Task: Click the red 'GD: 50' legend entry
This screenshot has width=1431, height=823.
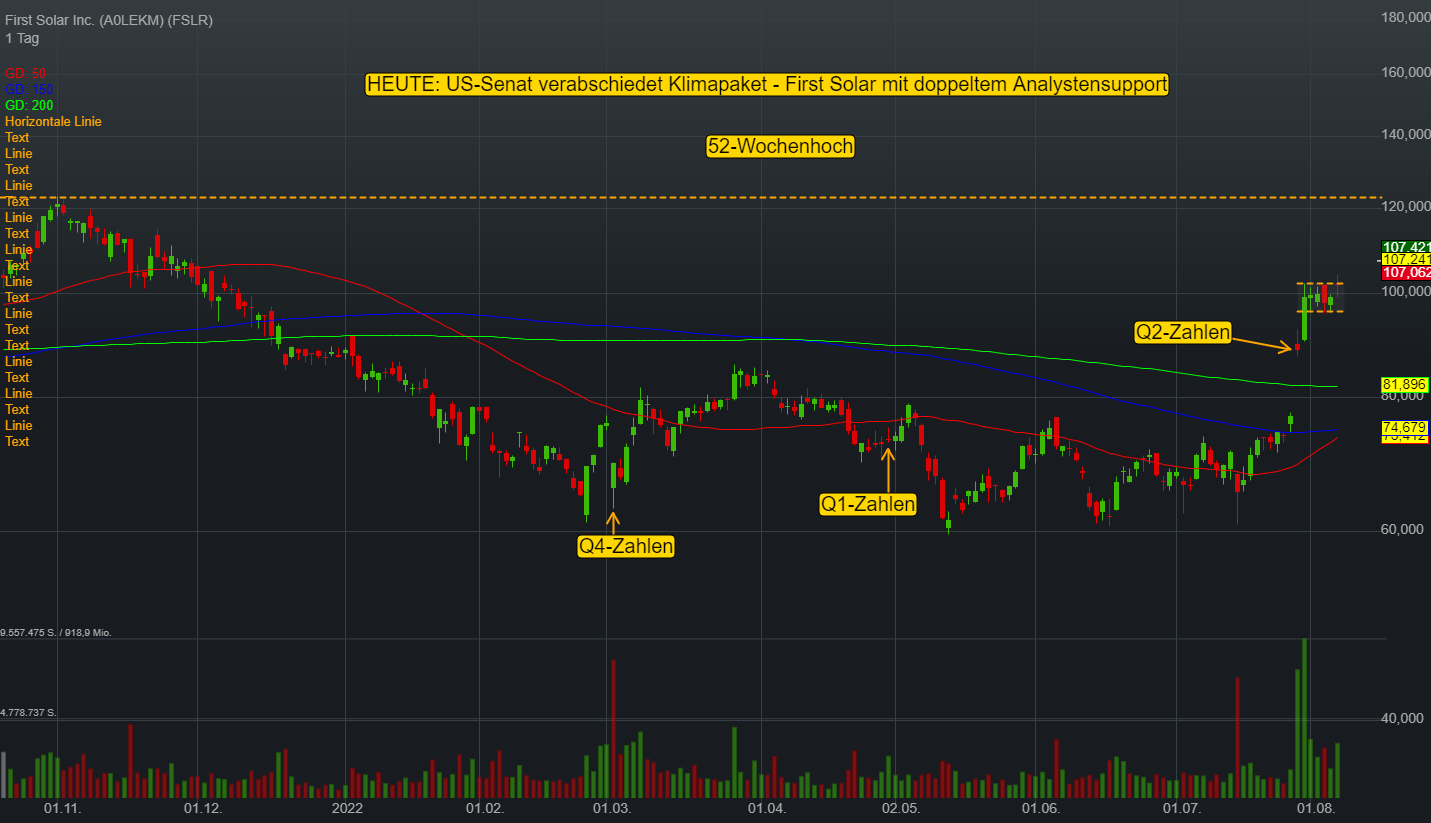Action: point(25,73)
